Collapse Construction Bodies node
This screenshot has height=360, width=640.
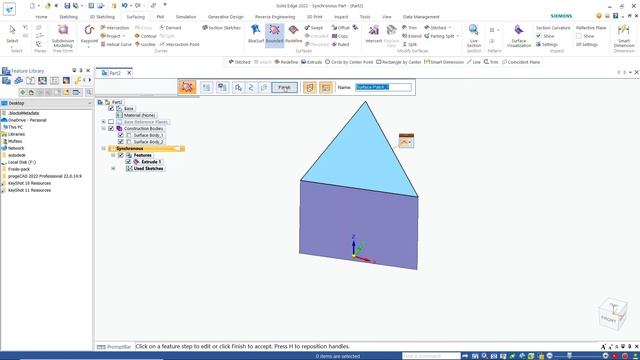click(x=104, y=128)
